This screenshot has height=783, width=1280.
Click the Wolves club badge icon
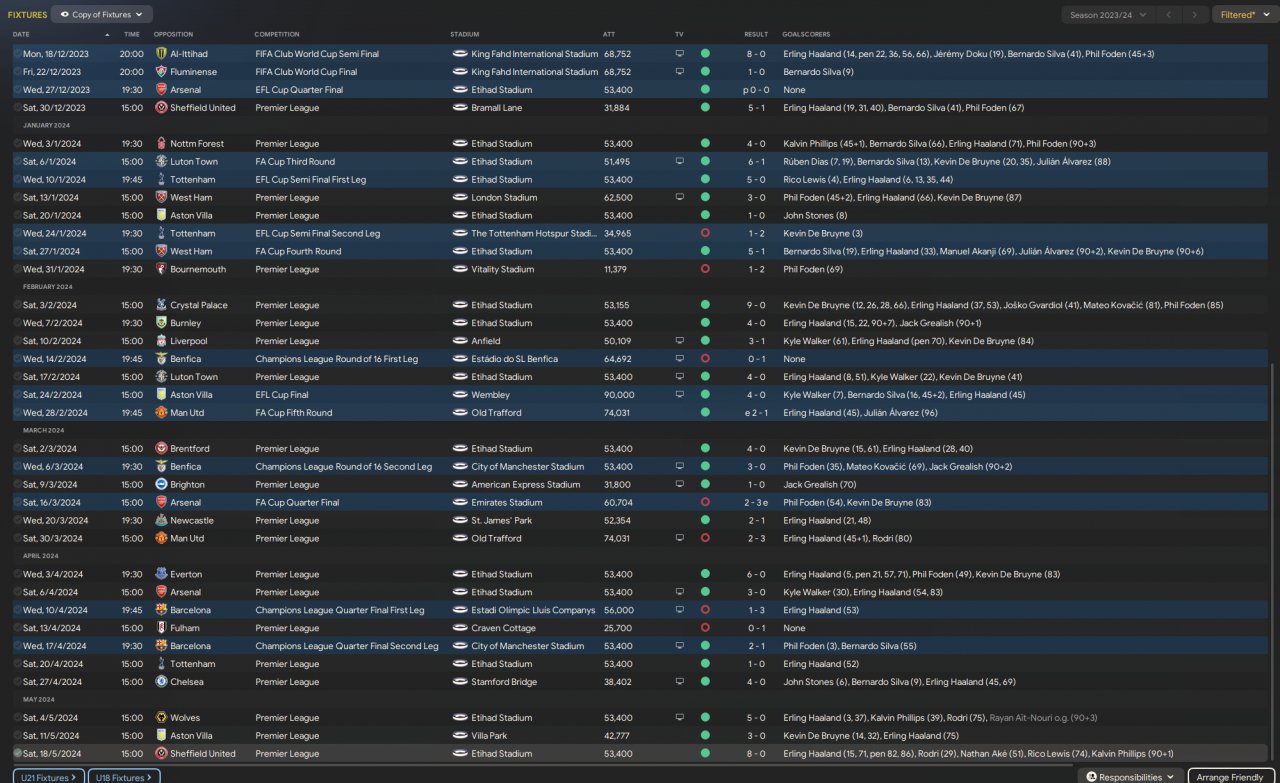pos(161,718)
